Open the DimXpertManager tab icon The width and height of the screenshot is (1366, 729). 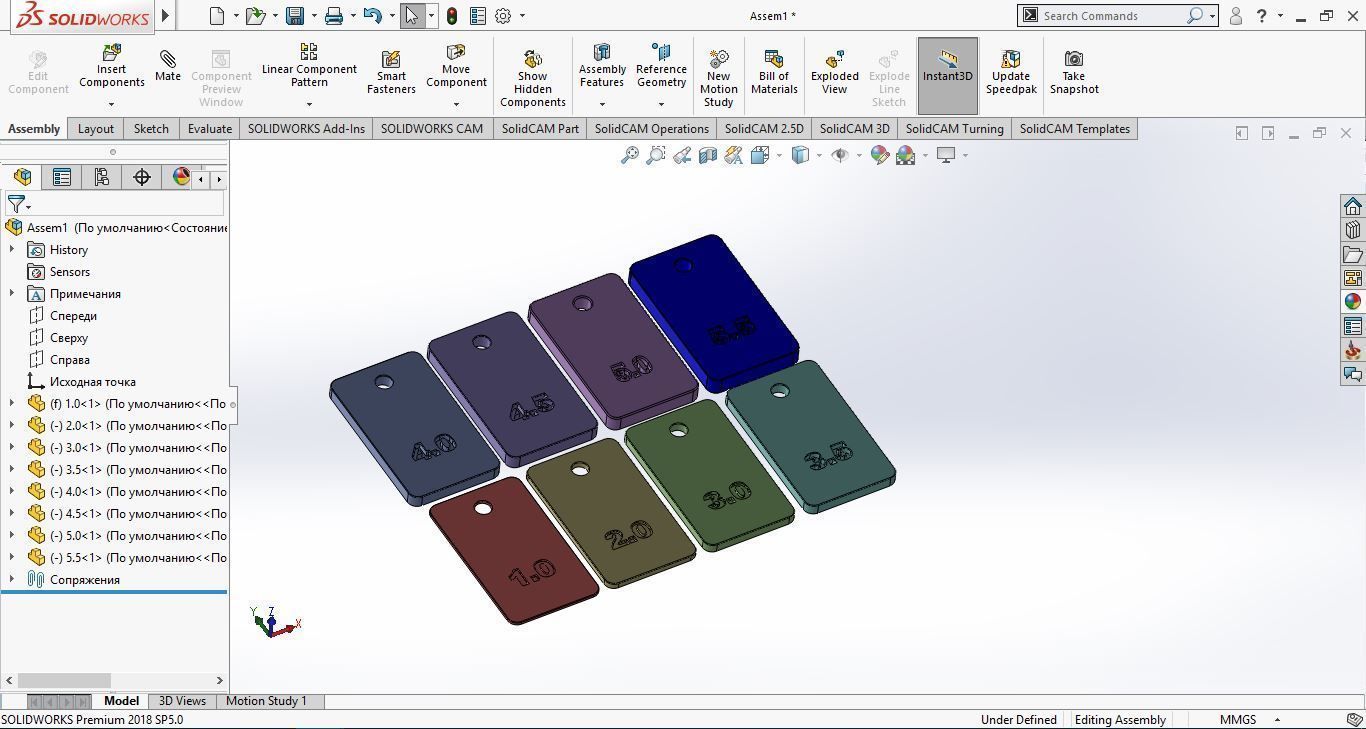[142, 177]
